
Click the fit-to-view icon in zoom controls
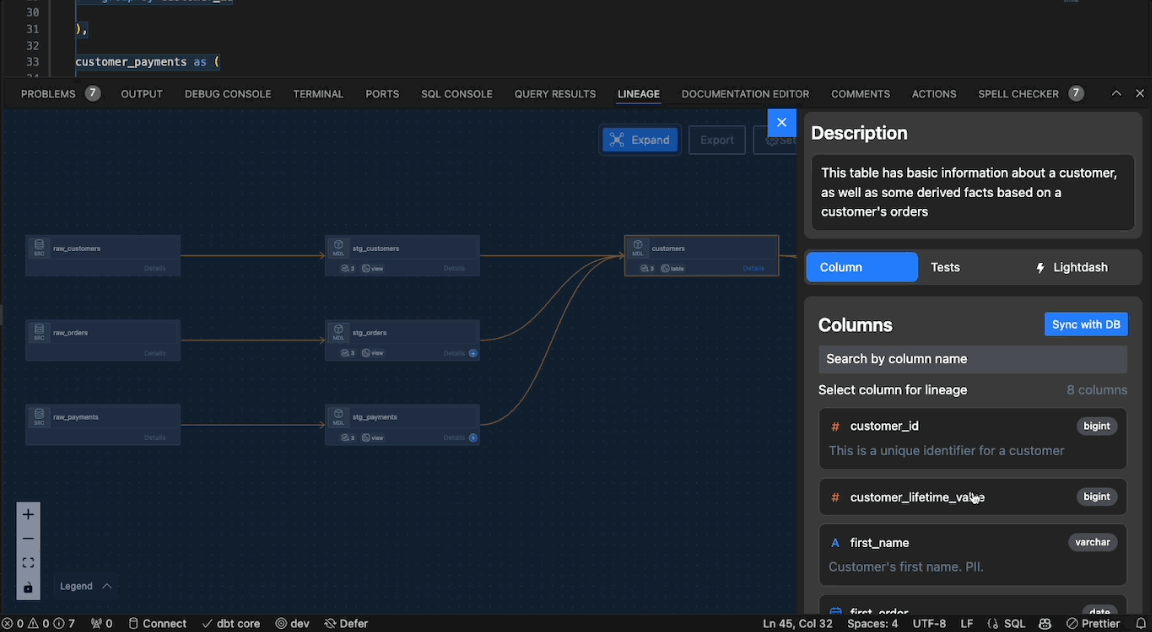pyautogui.click(x=28, y=561)
